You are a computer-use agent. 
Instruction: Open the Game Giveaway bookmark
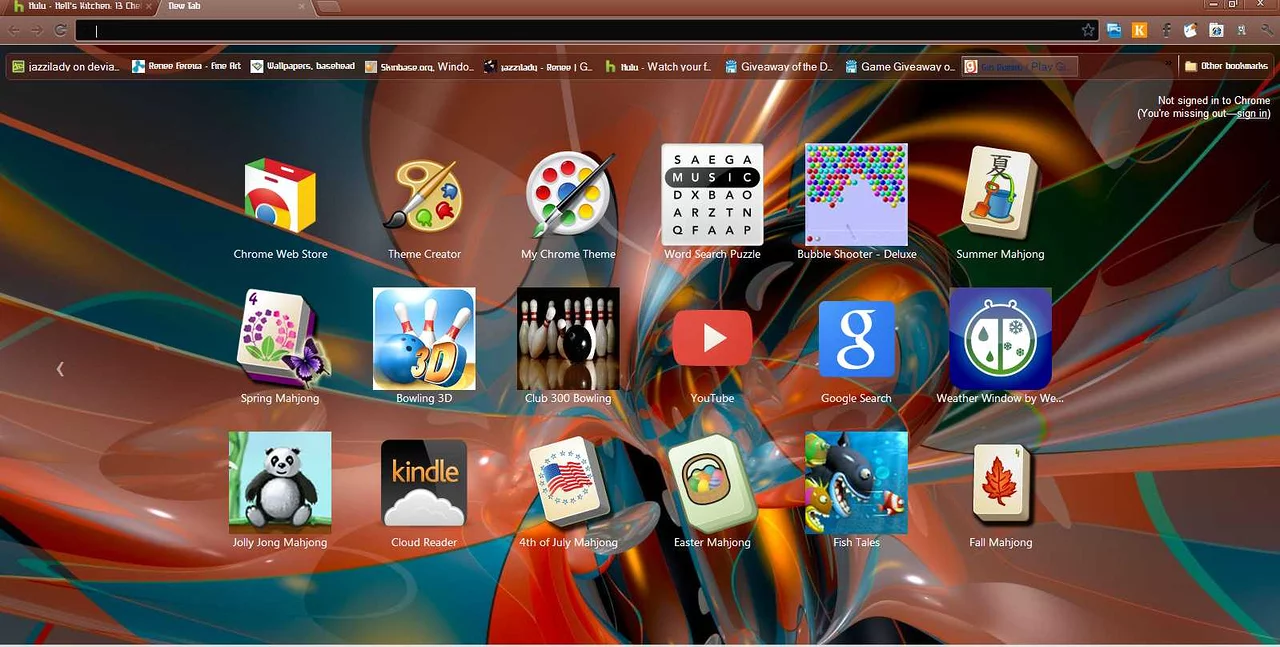click(900, 66)
